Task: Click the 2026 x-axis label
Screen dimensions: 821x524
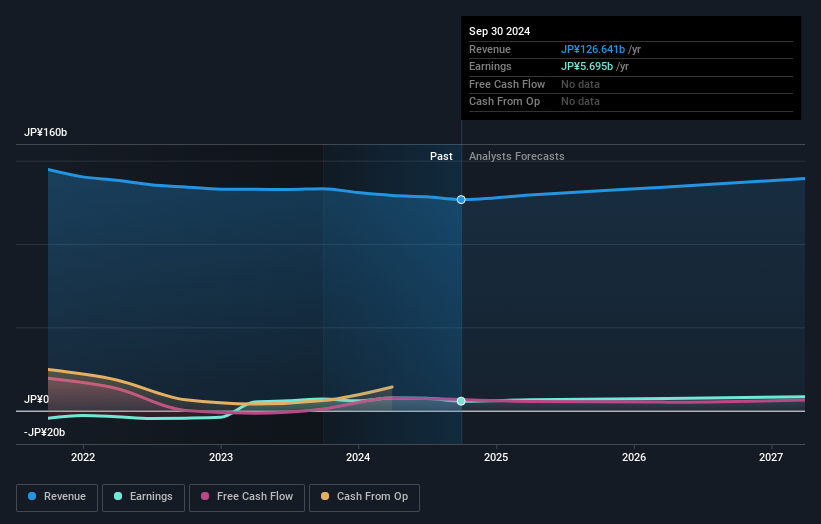Action: click(634, 457)
